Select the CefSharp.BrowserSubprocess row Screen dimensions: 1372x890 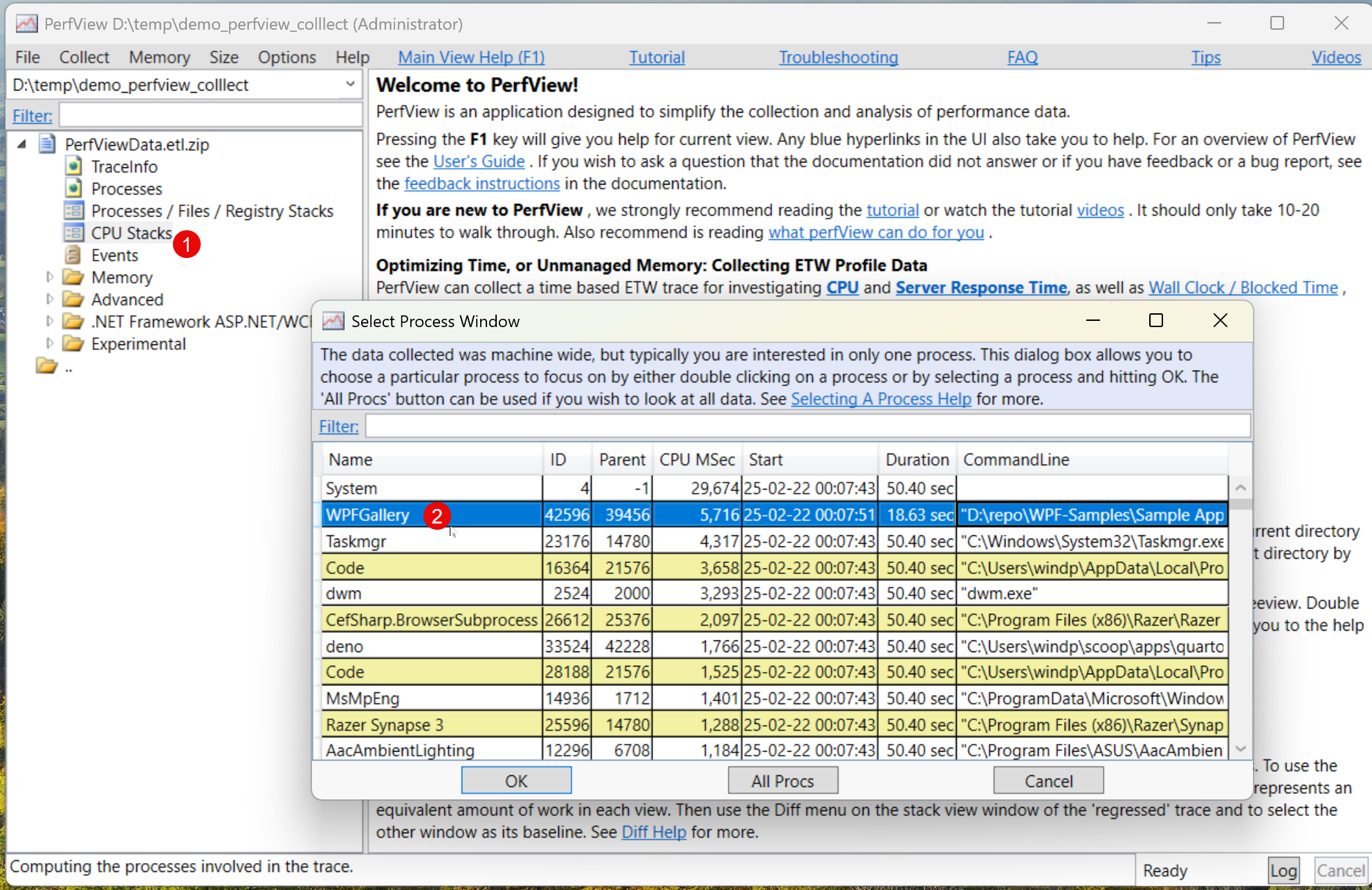pos(775,620)
